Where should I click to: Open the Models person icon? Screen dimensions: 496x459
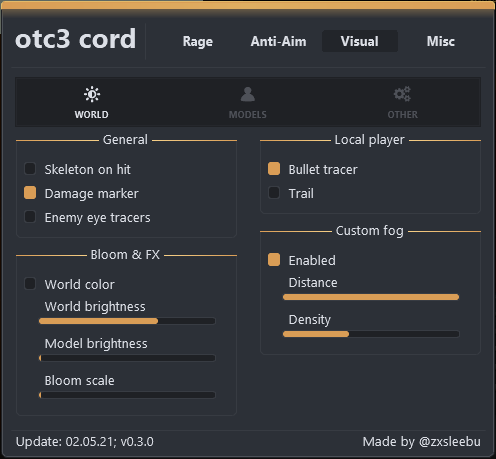(x=248, y=94)
